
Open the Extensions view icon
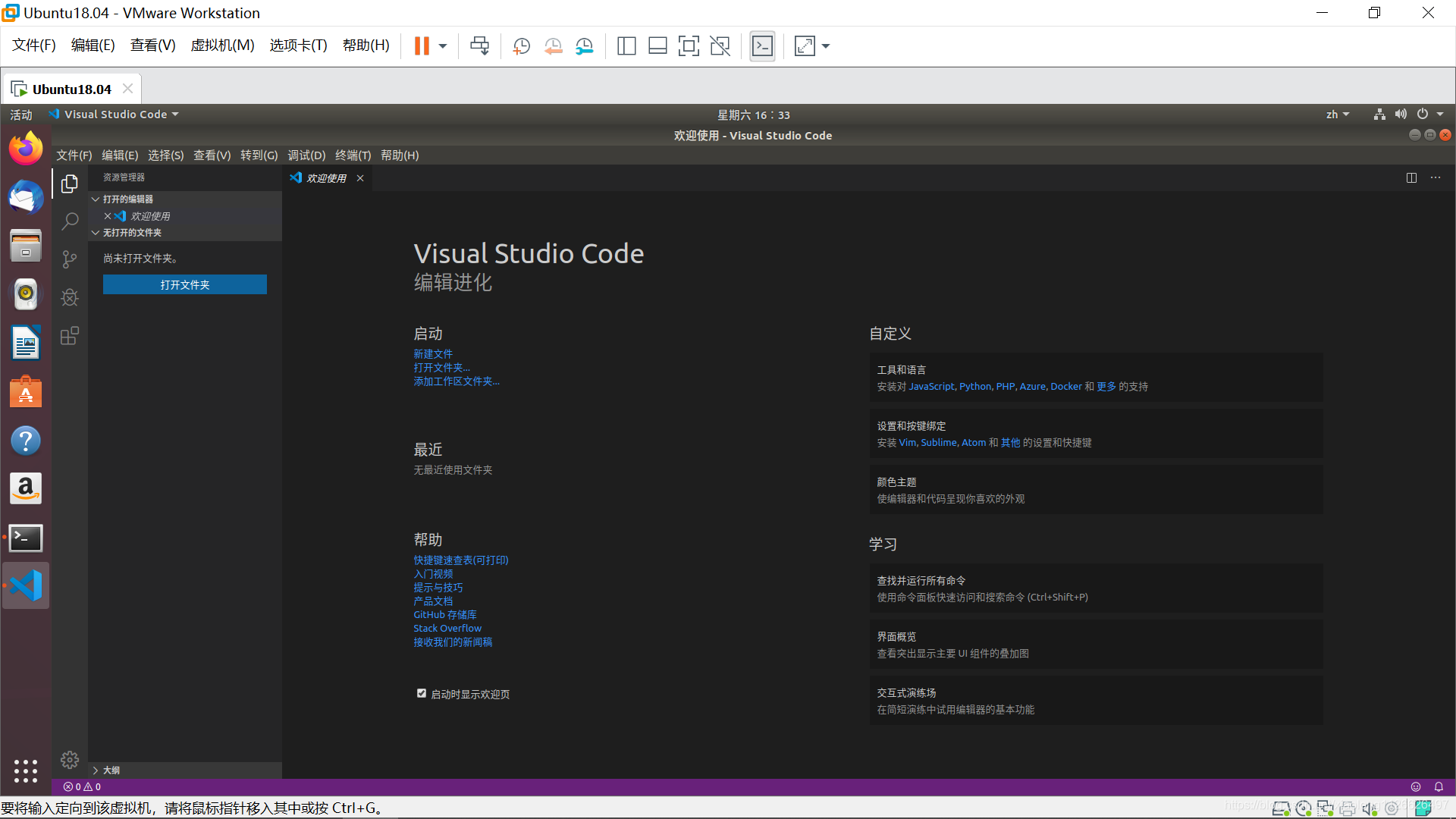pos(70,336)
